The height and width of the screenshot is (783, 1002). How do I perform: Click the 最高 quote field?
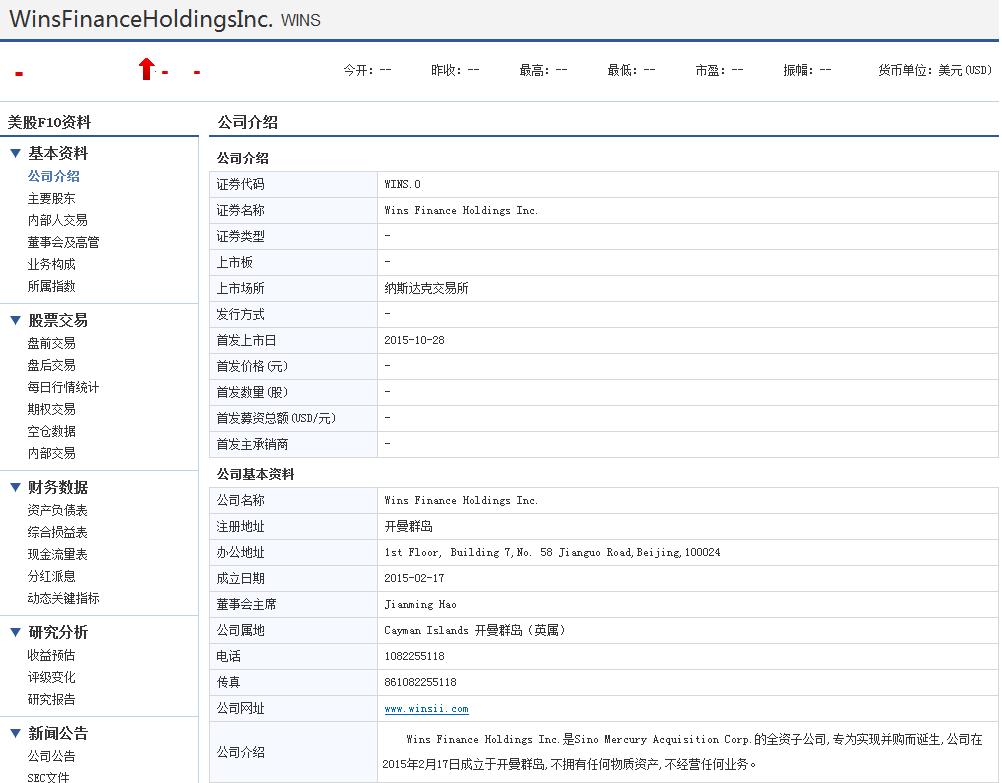pyautogui.click(x=543, y=70)
